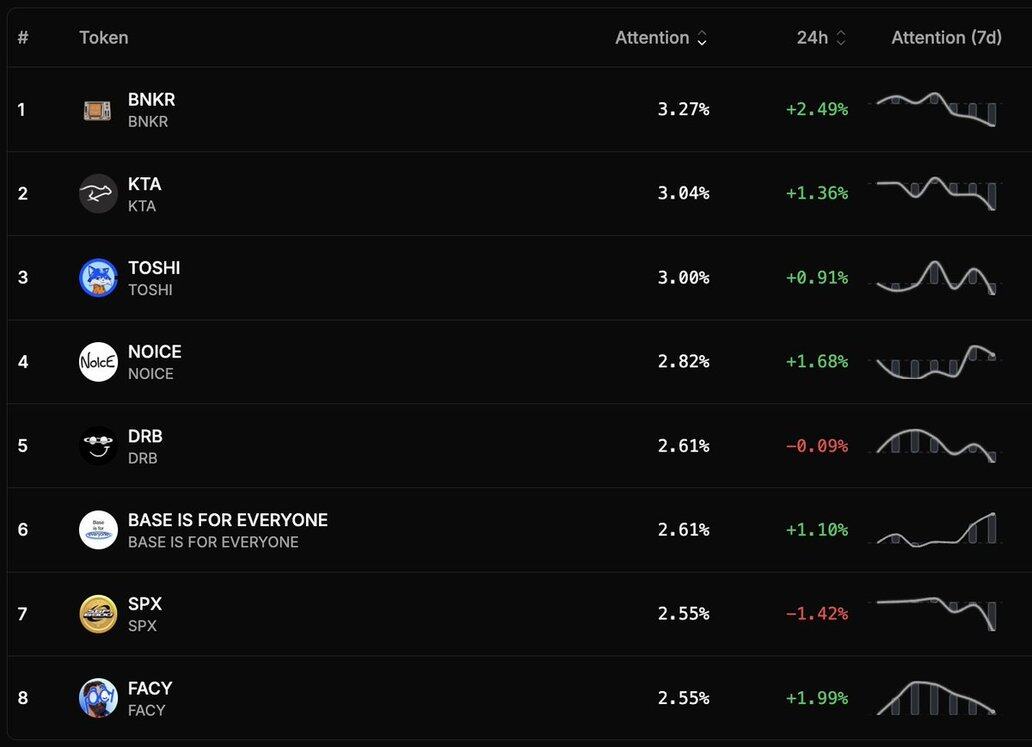Open the BASE IS FOR EVERYONE name link
The width and height of the screenshot is (1032, 747).
pos(228,520)
